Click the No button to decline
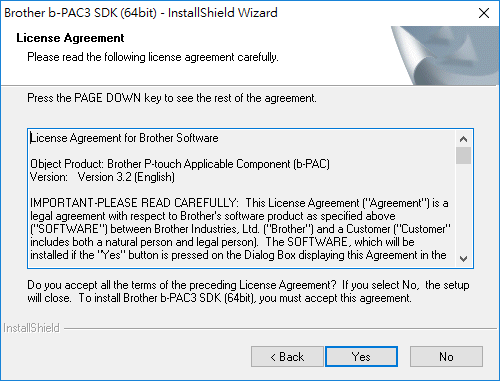Image resolution: width=500 pixels, height=381 pixels. coord(446,357)
